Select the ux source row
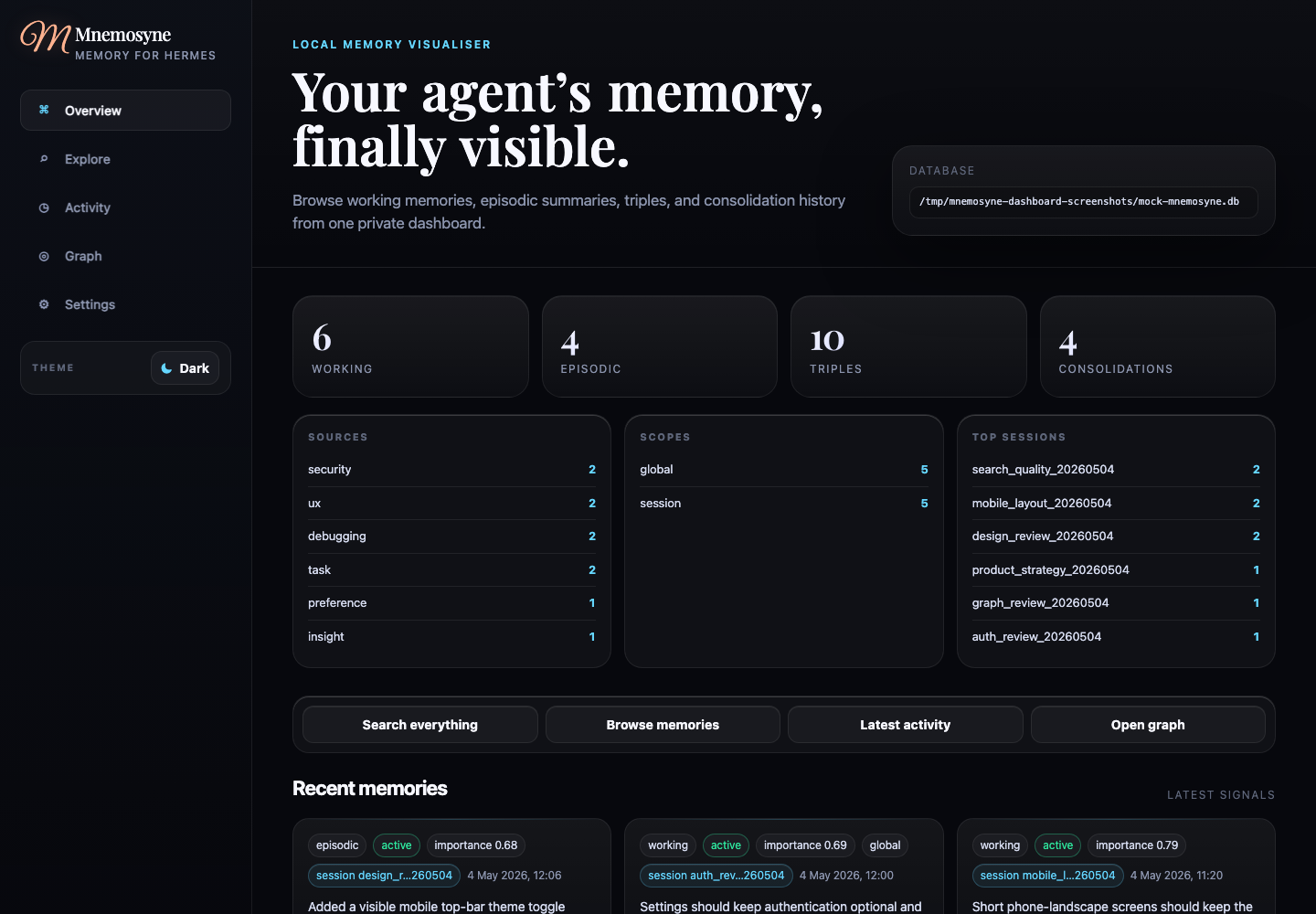Viewport: 1316px width, 914px height. (x=451, y=503)
